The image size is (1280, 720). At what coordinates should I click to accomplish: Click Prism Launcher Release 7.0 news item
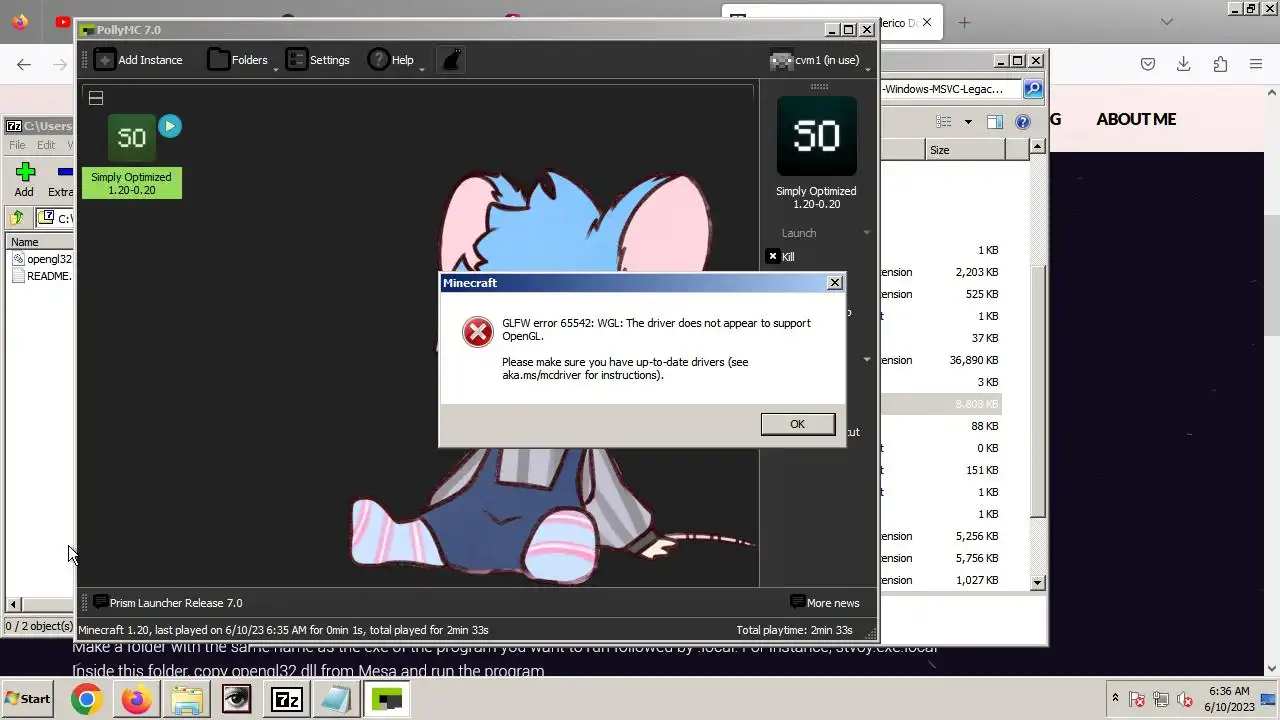click(x=167, y=603)
